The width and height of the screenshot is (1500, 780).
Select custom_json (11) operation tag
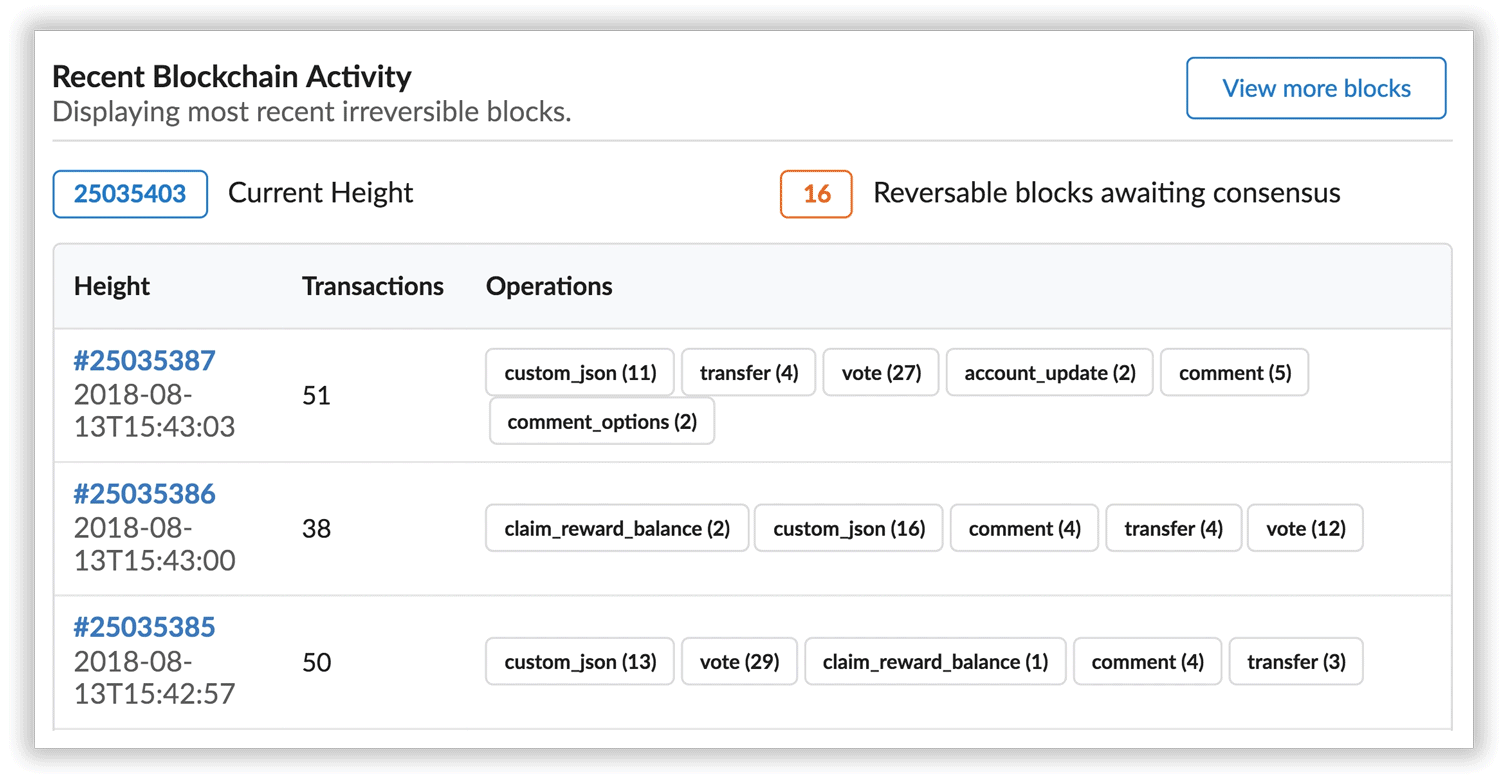pyautogui.click(x=580, y=373)
